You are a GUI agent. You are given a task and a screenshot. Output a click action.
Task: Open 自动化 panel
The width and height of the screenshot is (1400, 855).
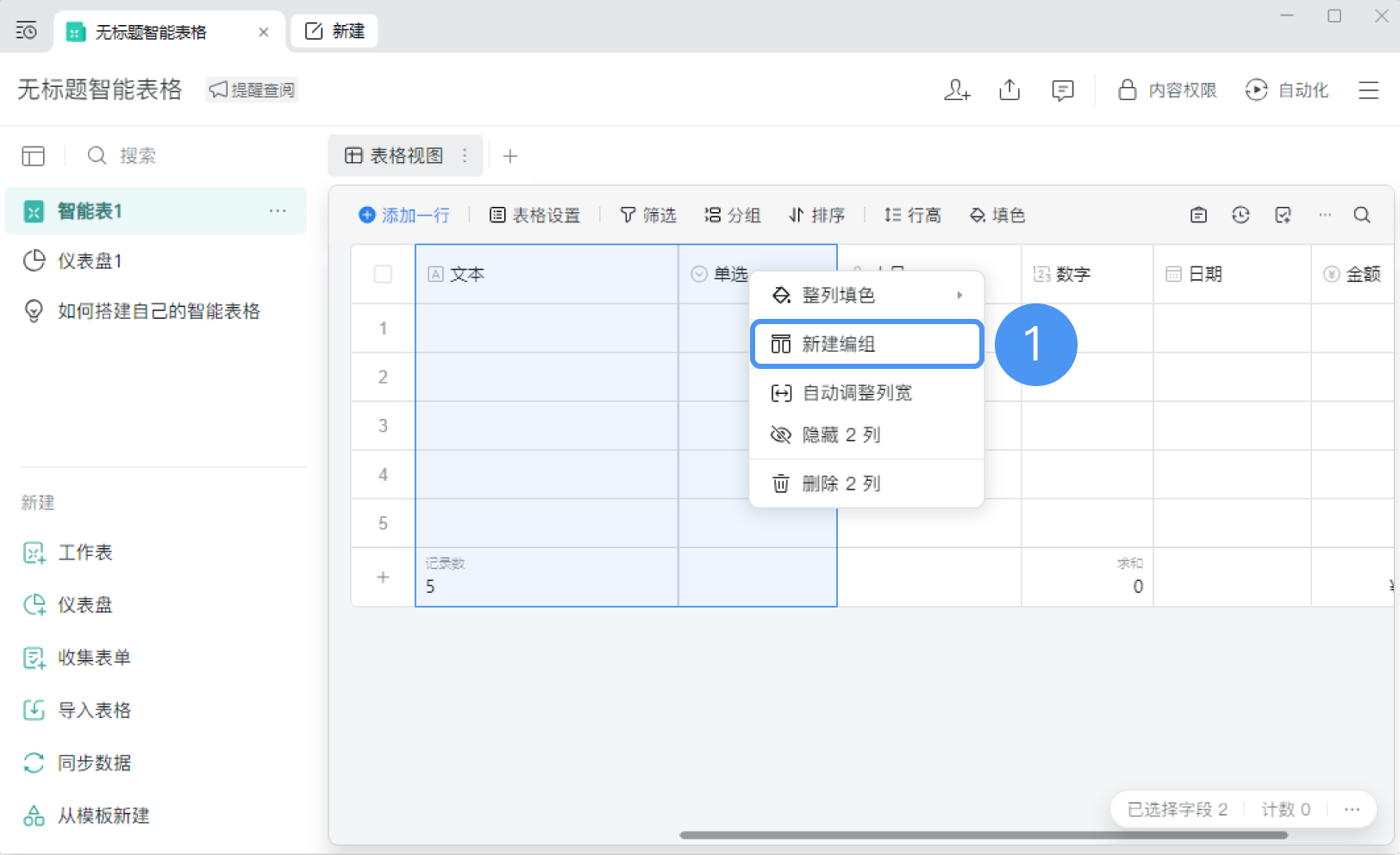[1287, 90]
